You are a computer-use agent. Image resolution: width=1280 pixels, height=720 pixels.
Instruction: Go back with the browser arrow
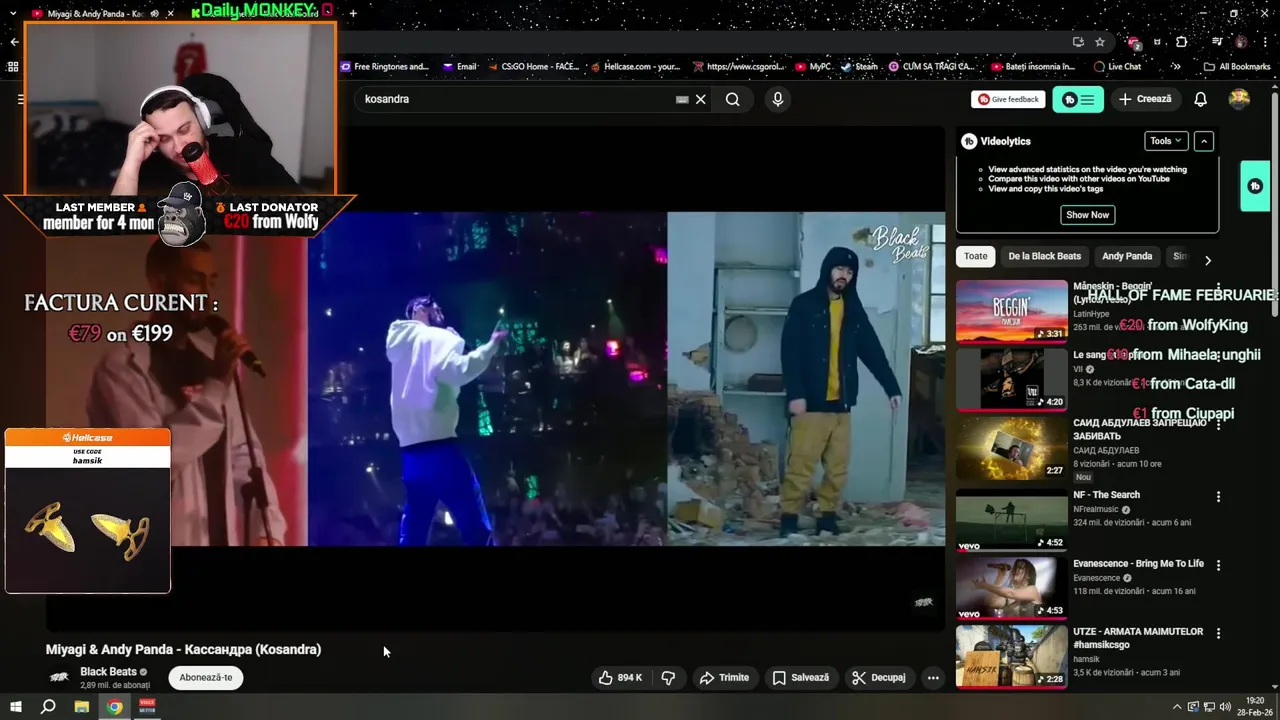click(14, 42)
